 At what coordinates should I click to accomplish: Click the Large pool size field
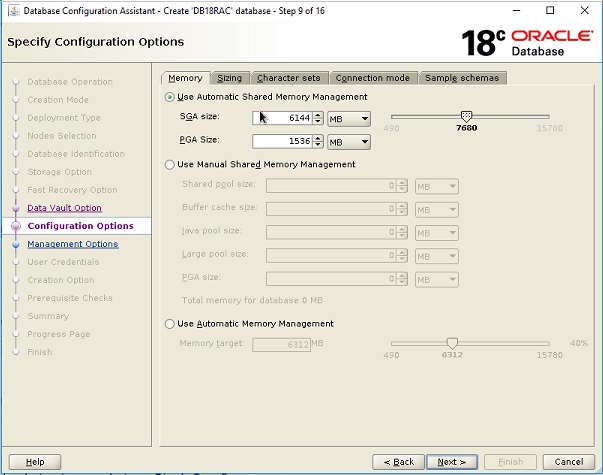[x=331, y=256]
